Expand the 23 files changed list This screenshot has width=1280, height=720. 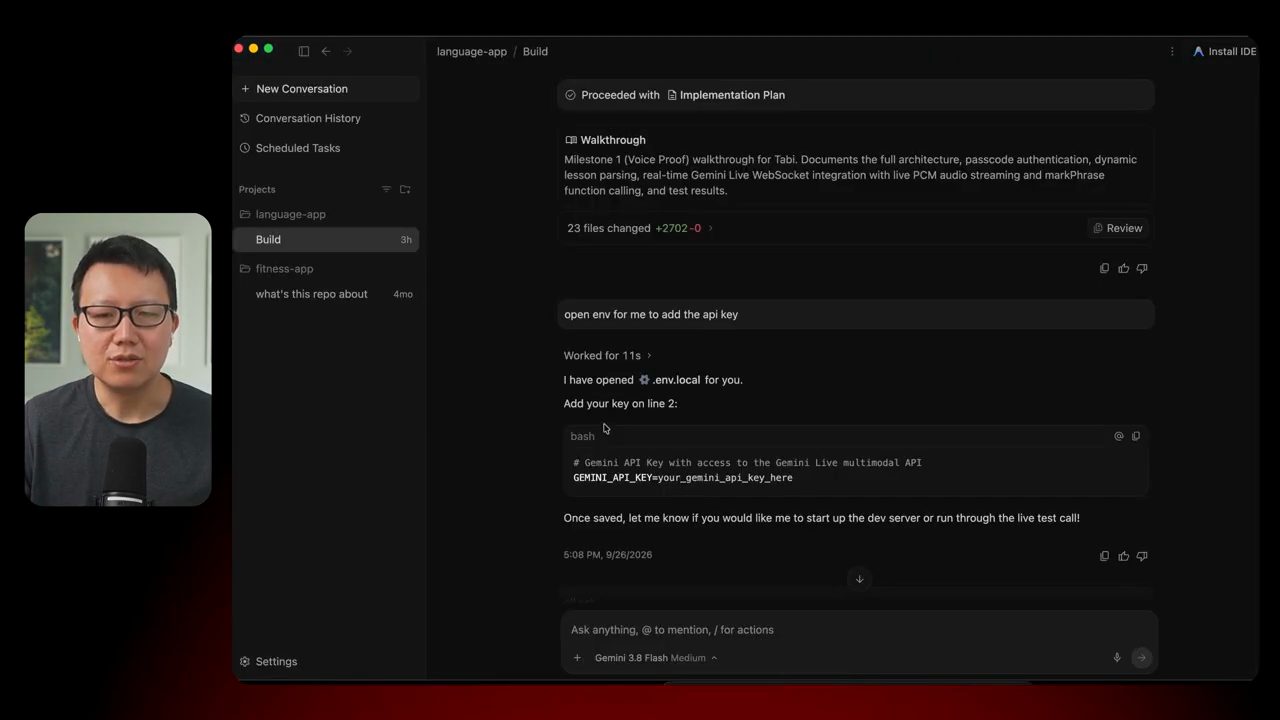640,228
